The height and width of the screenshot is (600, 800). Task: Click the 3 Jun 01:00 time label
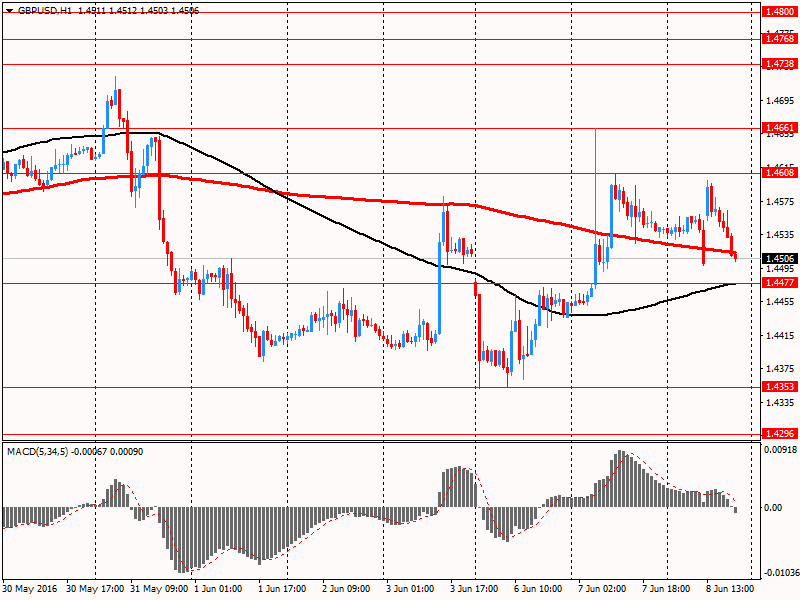click(410, 589)
